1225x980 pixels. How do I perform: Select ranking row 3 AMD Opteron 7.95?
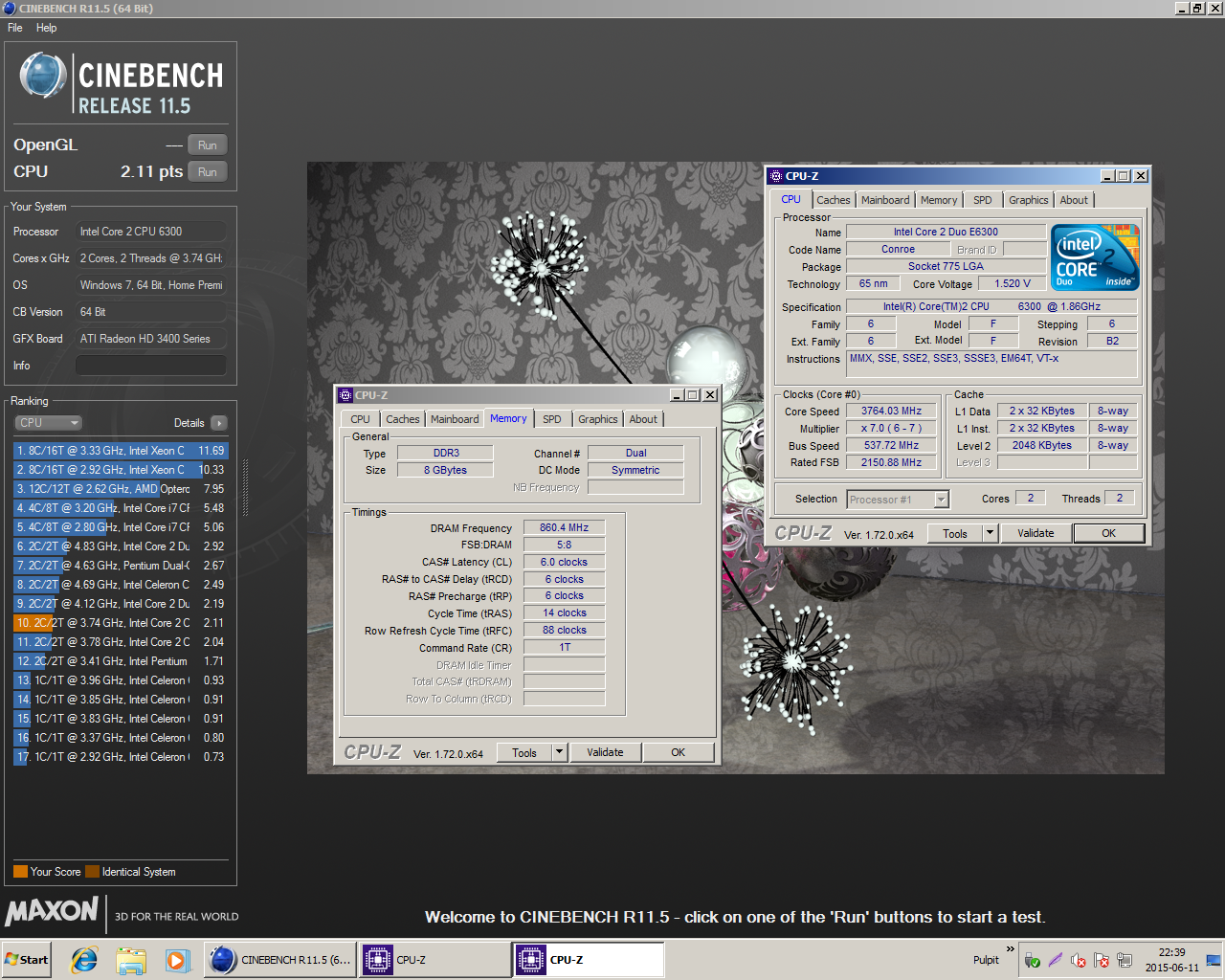click(x=121, y=489)
